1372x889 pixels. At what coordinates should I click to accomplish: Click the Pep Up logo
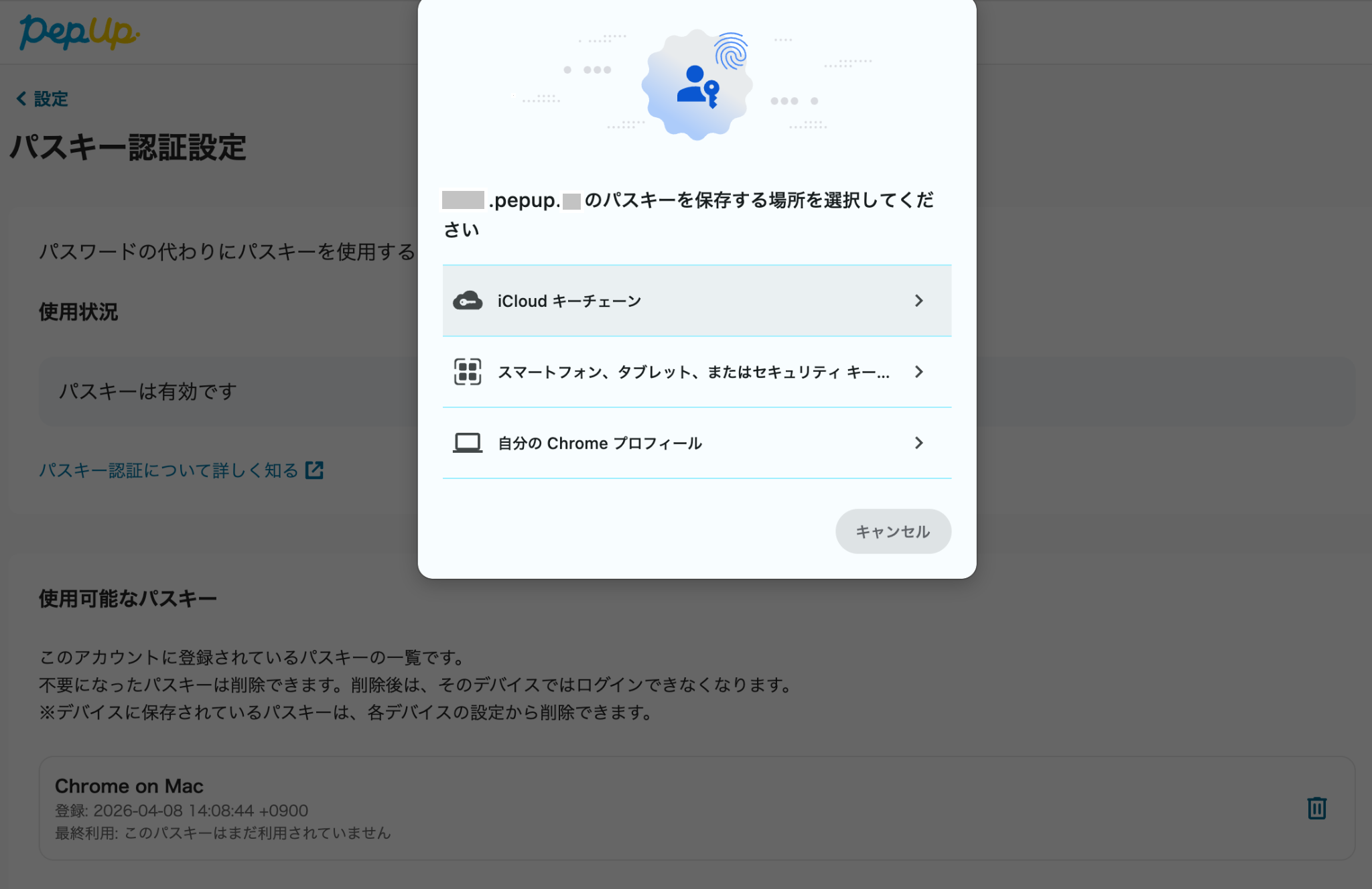pyautogui.click(x=79, y=31)
